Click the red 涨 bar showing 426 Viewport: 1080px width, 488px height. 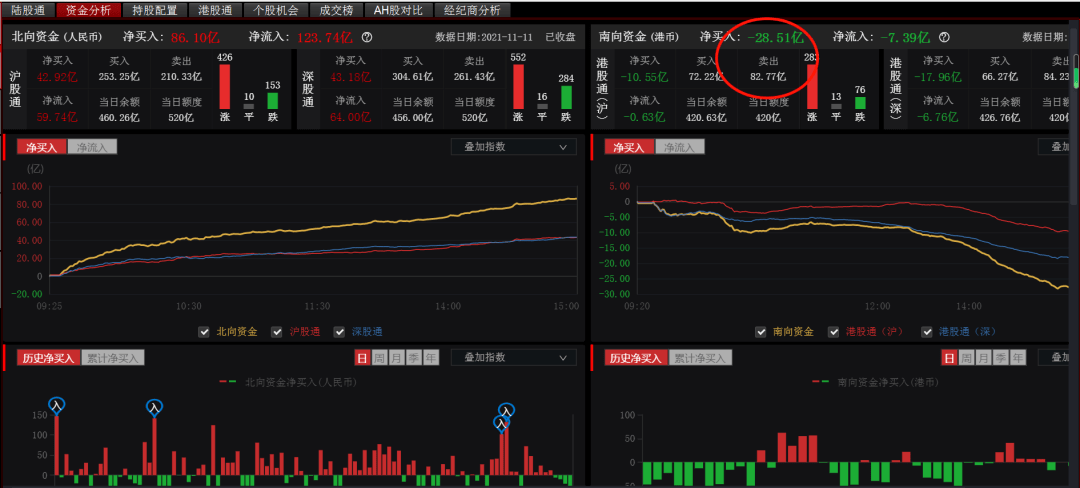tap(225, 86)
